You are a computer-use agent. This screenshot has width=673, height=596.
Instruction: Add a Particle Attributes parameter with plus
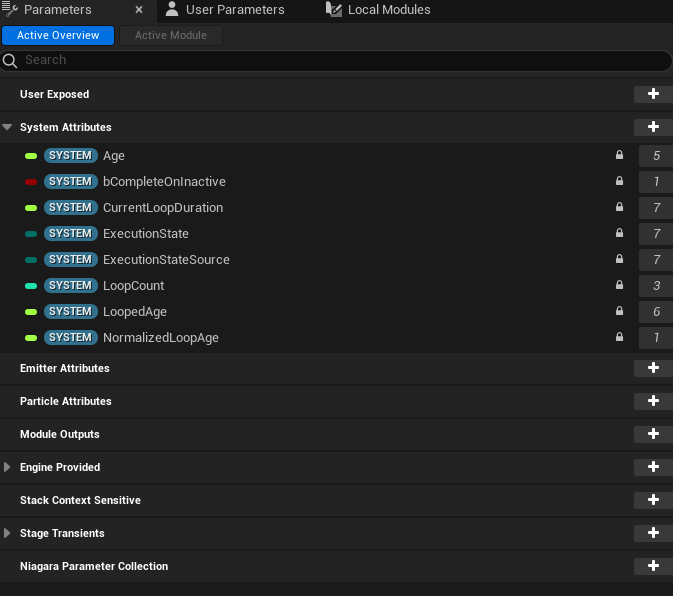653,401
